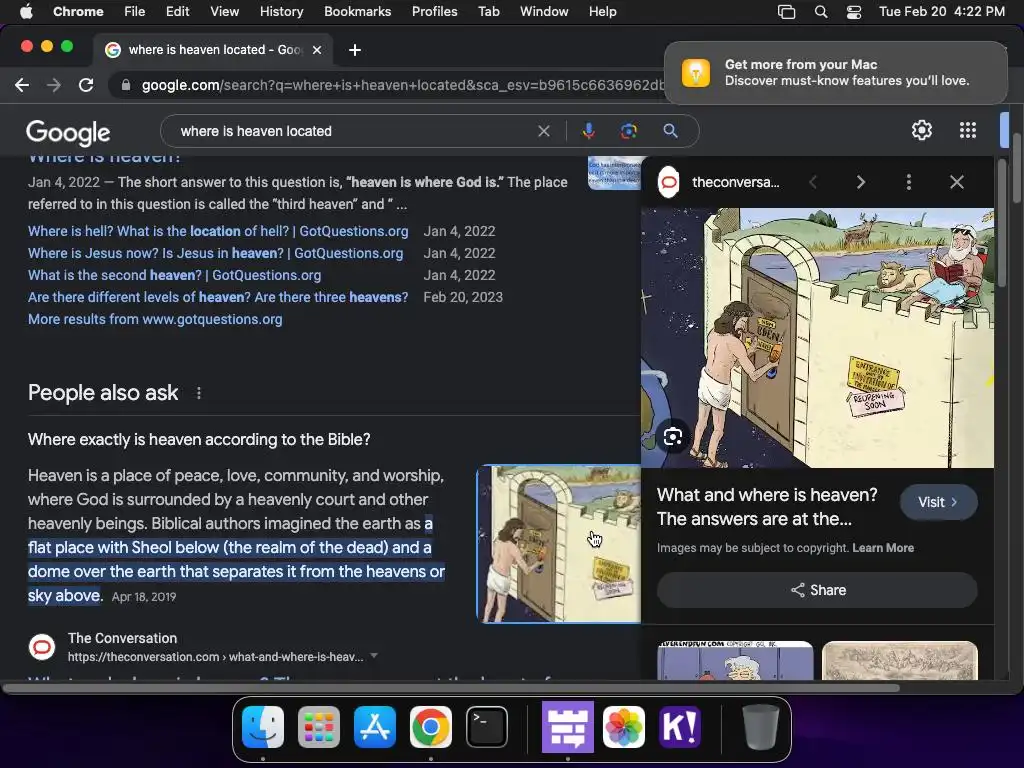
Task: Open Launchpad from the Dock
Action: click(x=319, y=727)
